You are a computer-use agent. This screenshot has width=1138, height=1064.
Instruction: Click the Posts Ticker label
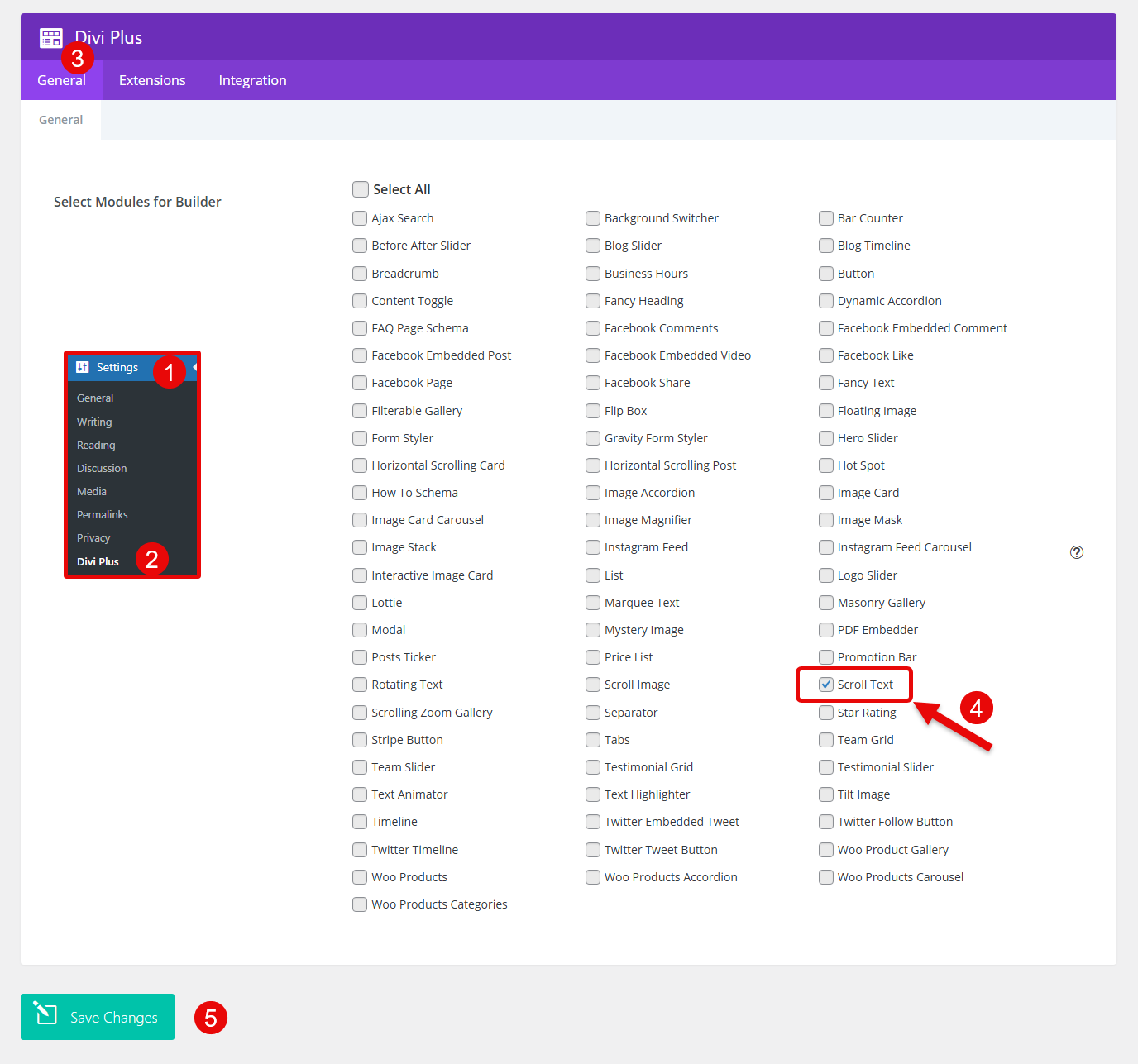(x=404, y=657)
